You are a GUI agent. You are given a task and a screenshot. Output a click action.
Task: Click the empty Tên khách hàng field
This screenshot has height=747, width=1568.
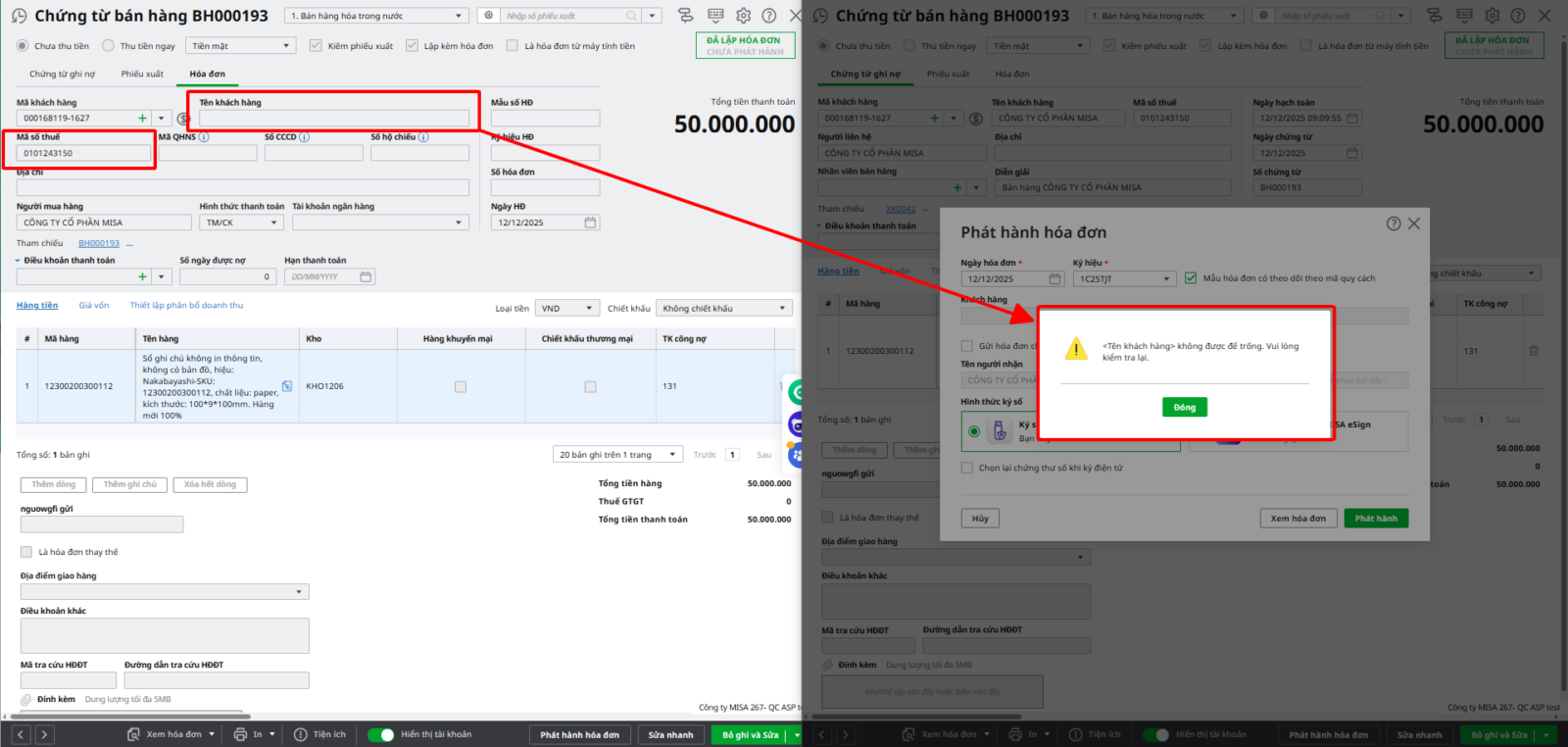[333, 119]
